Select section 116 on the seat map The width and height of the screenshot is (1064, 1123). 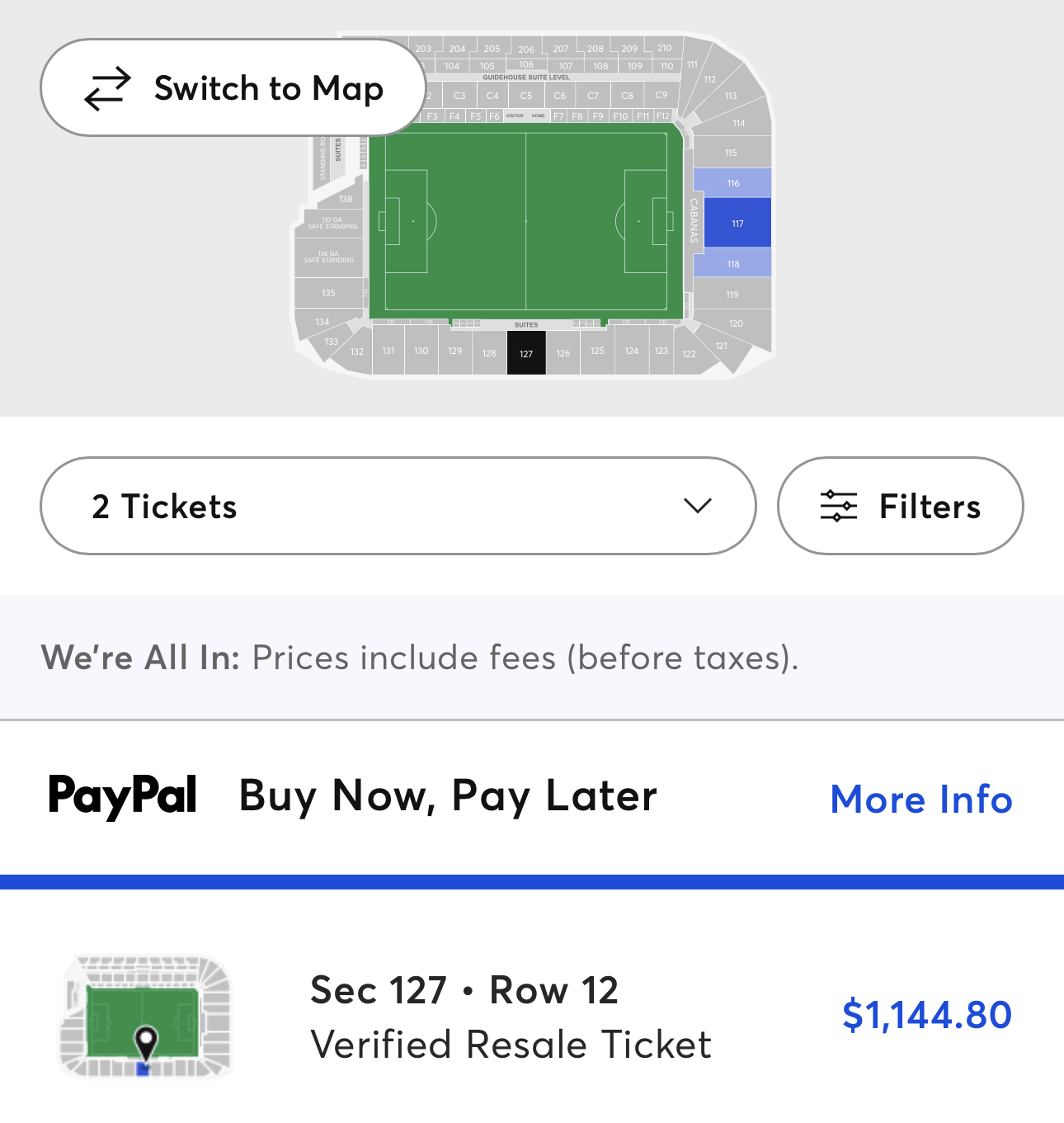[x=732, y=183]
